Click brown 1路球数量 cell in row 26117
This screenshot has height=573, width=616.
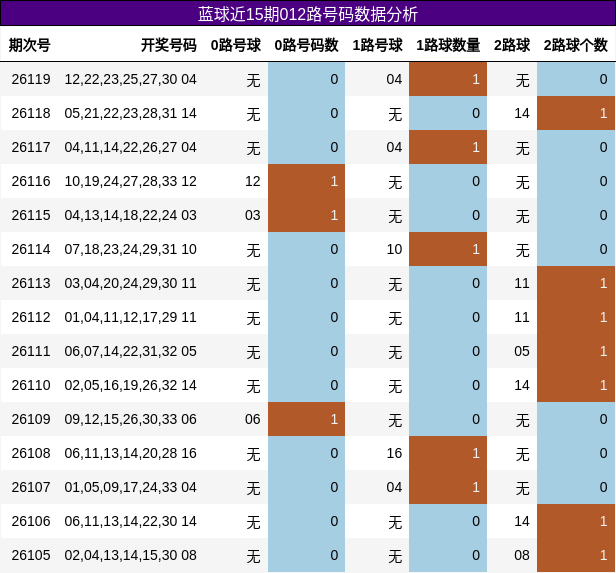coord(448,147)
